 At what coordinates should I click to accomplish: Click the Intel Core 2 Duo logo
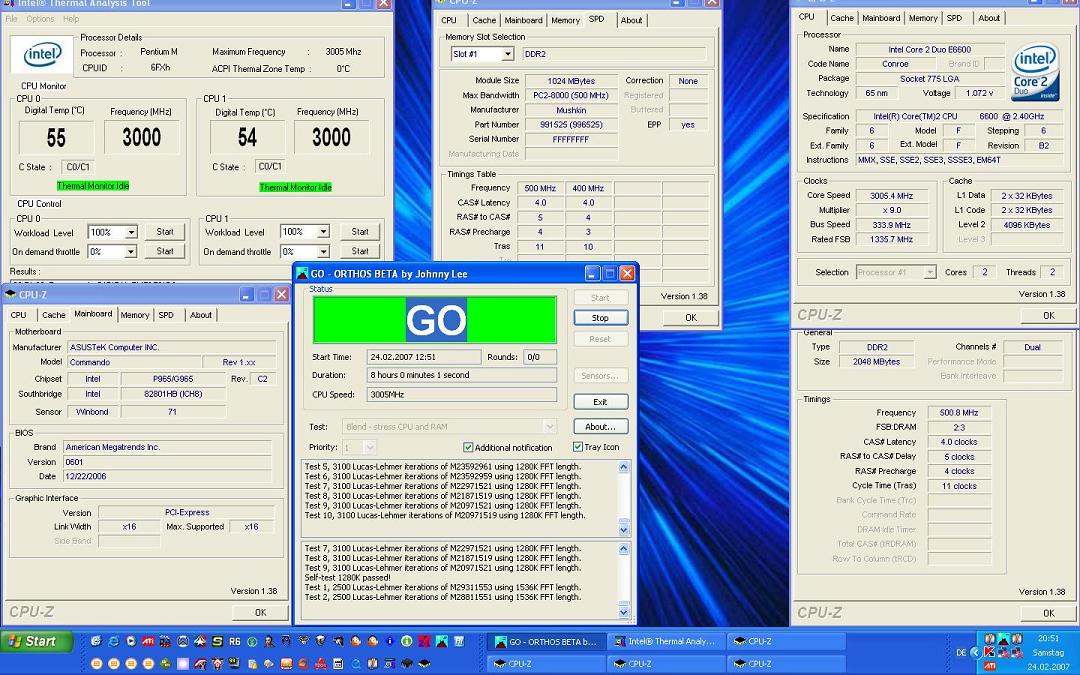[1035, 72]
